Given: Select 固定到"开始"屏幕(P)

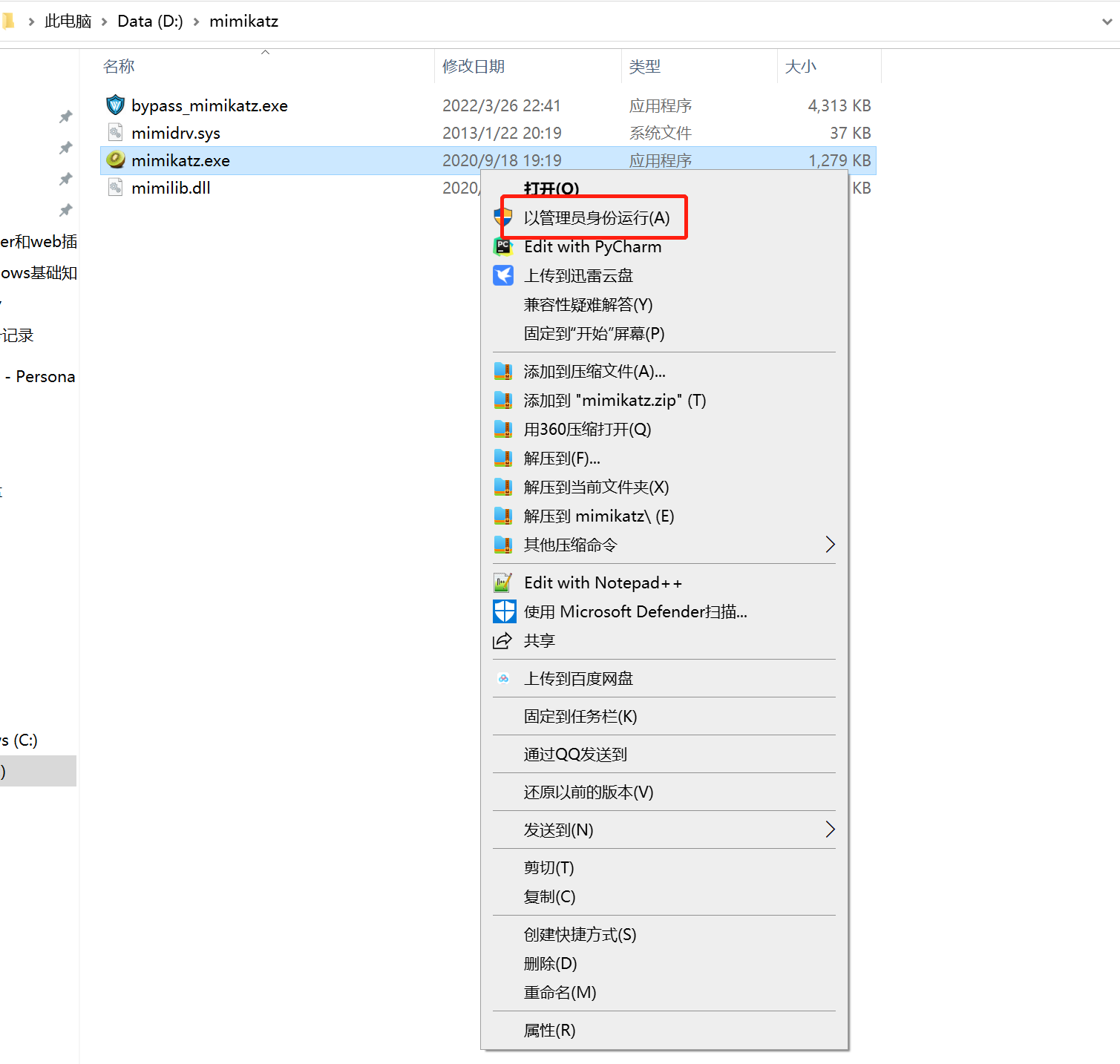Looking at the screenshot, I should [594, 333].
